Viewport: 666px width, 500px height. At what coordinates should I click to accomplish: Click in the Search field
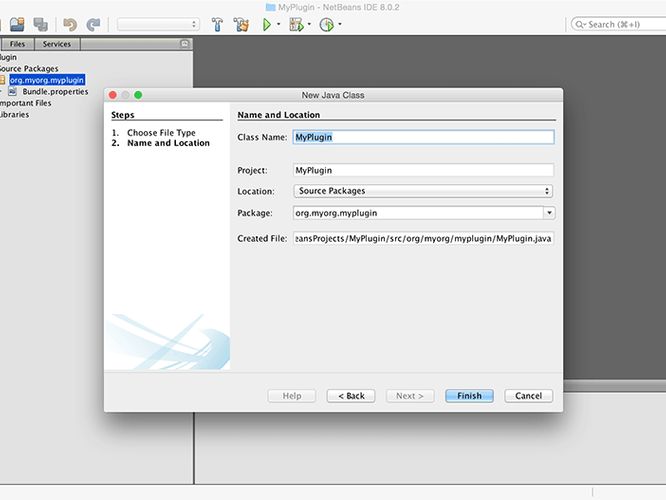(x=620, y=24)
